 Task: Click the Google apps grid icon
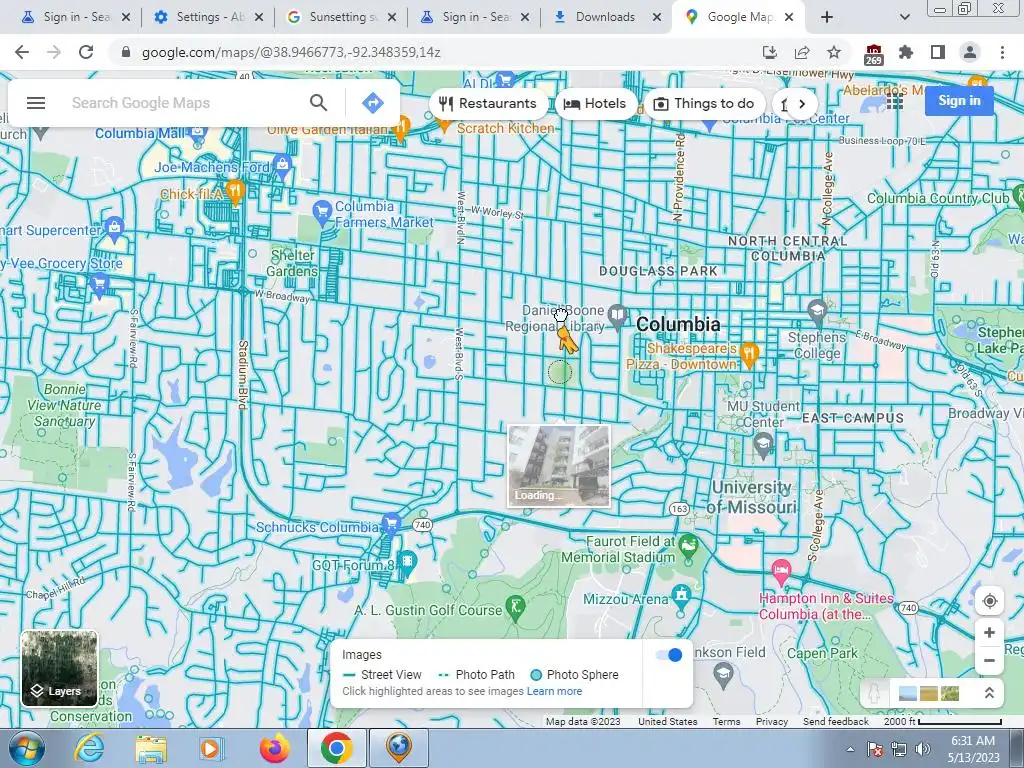tap(895, 101)
